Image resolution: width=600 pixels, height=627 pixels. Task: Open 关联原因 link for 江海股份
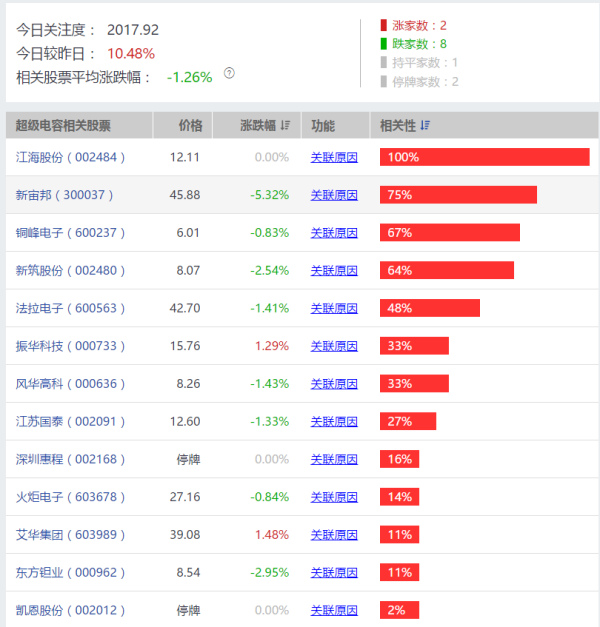[334, 157]
